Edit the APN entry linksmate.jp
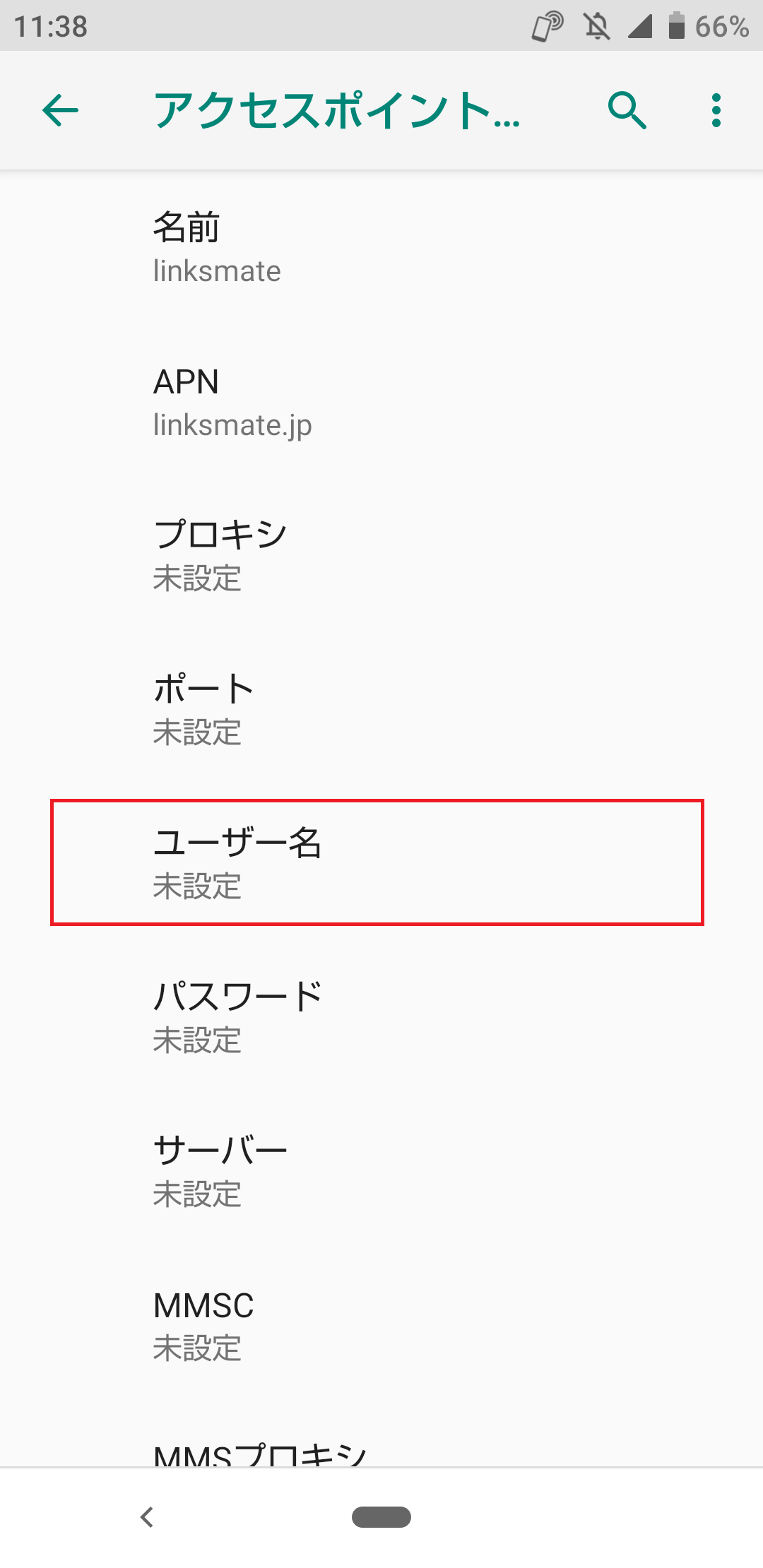The height and width of the screenshot is (1568, 763). click(381, 402)
